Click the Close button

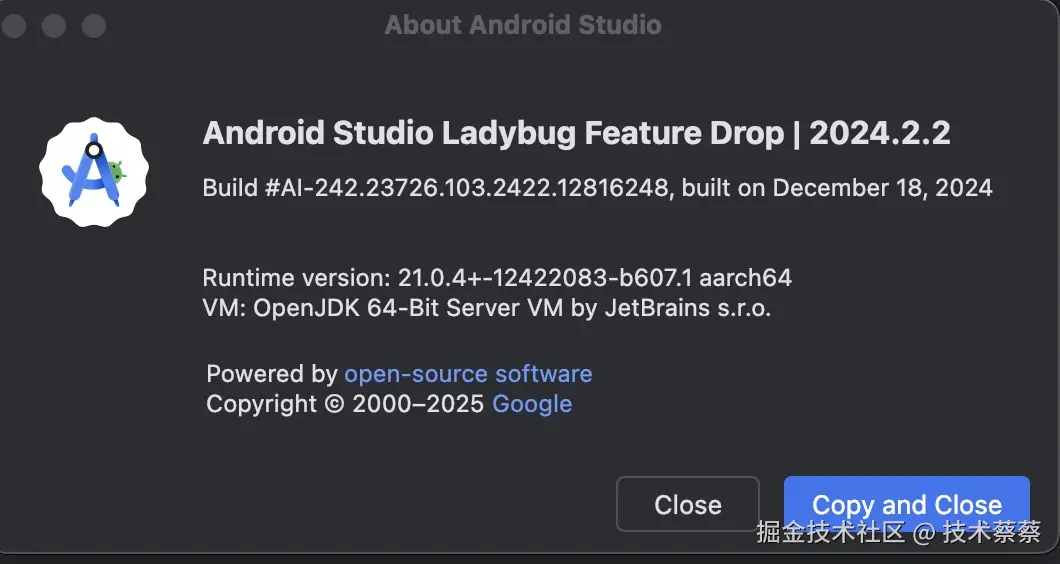[687, 504]
